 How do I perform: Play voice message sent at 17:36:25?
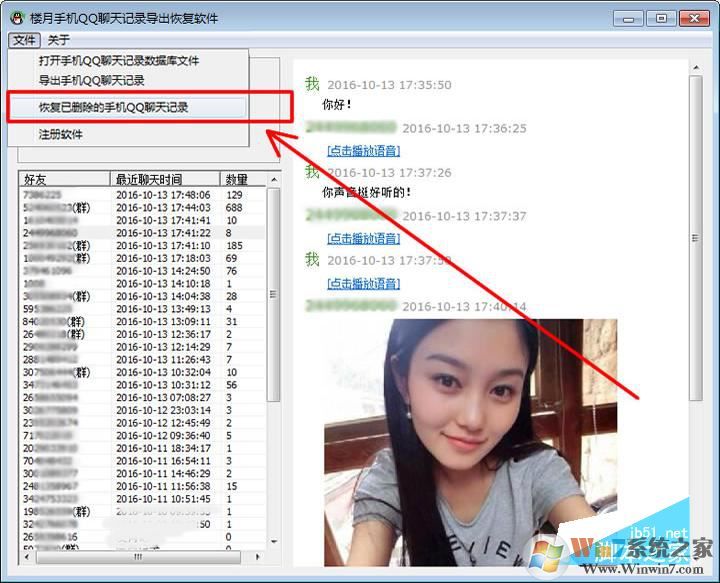click(364, 151)
